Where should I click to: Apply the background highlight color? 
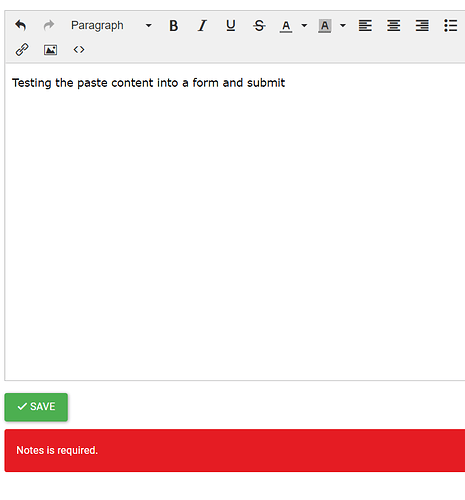pos(325,26)
